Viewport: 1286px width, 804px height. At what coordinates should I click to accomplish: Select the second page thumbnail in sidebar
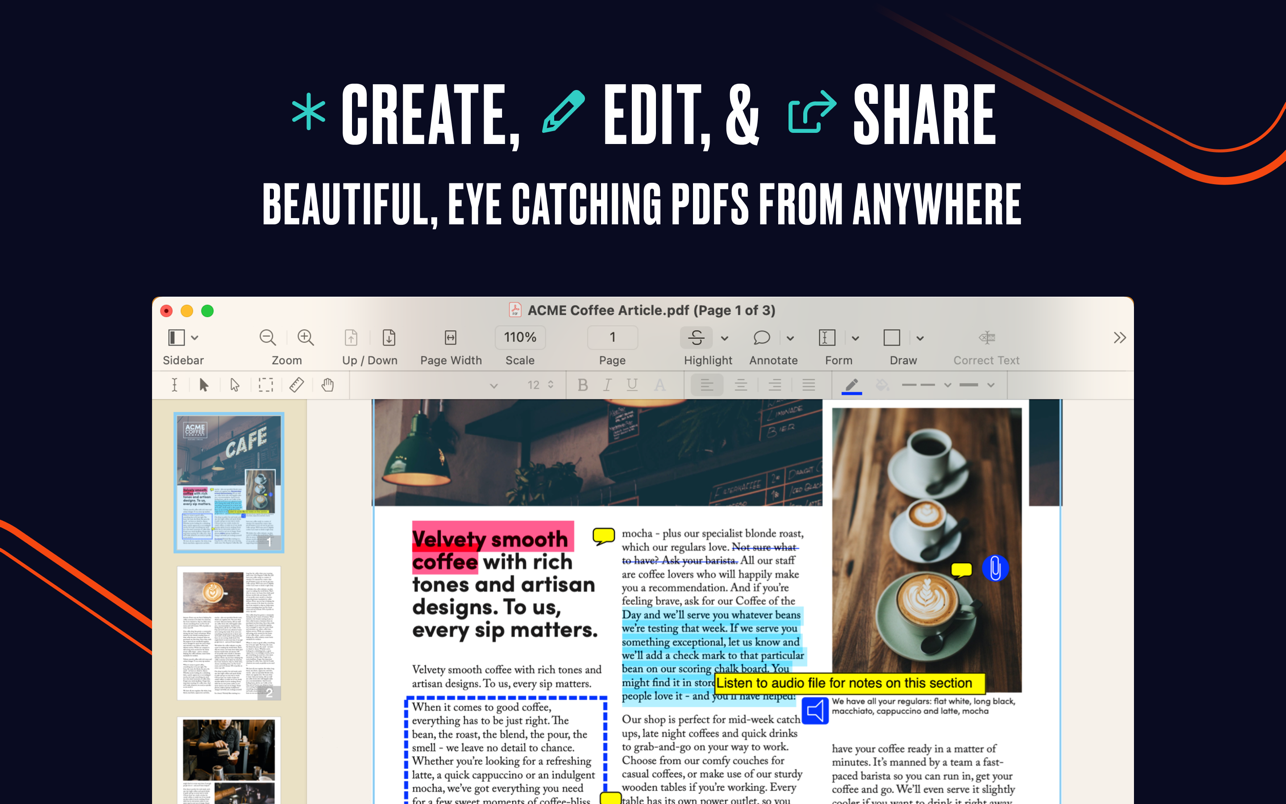point(228,634)
